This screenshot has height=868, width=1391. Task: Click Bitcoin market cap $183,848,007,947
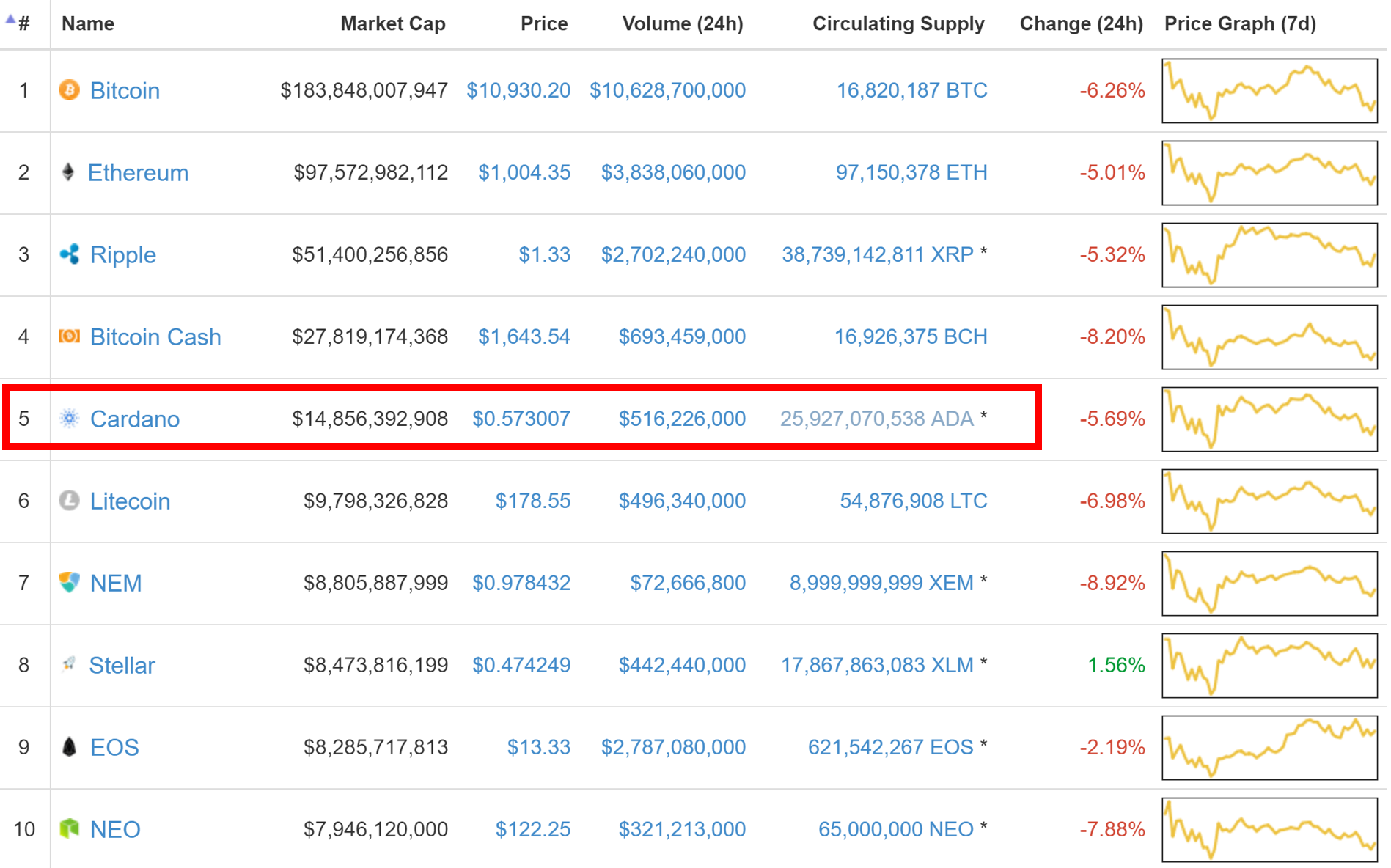click(364, 90)
